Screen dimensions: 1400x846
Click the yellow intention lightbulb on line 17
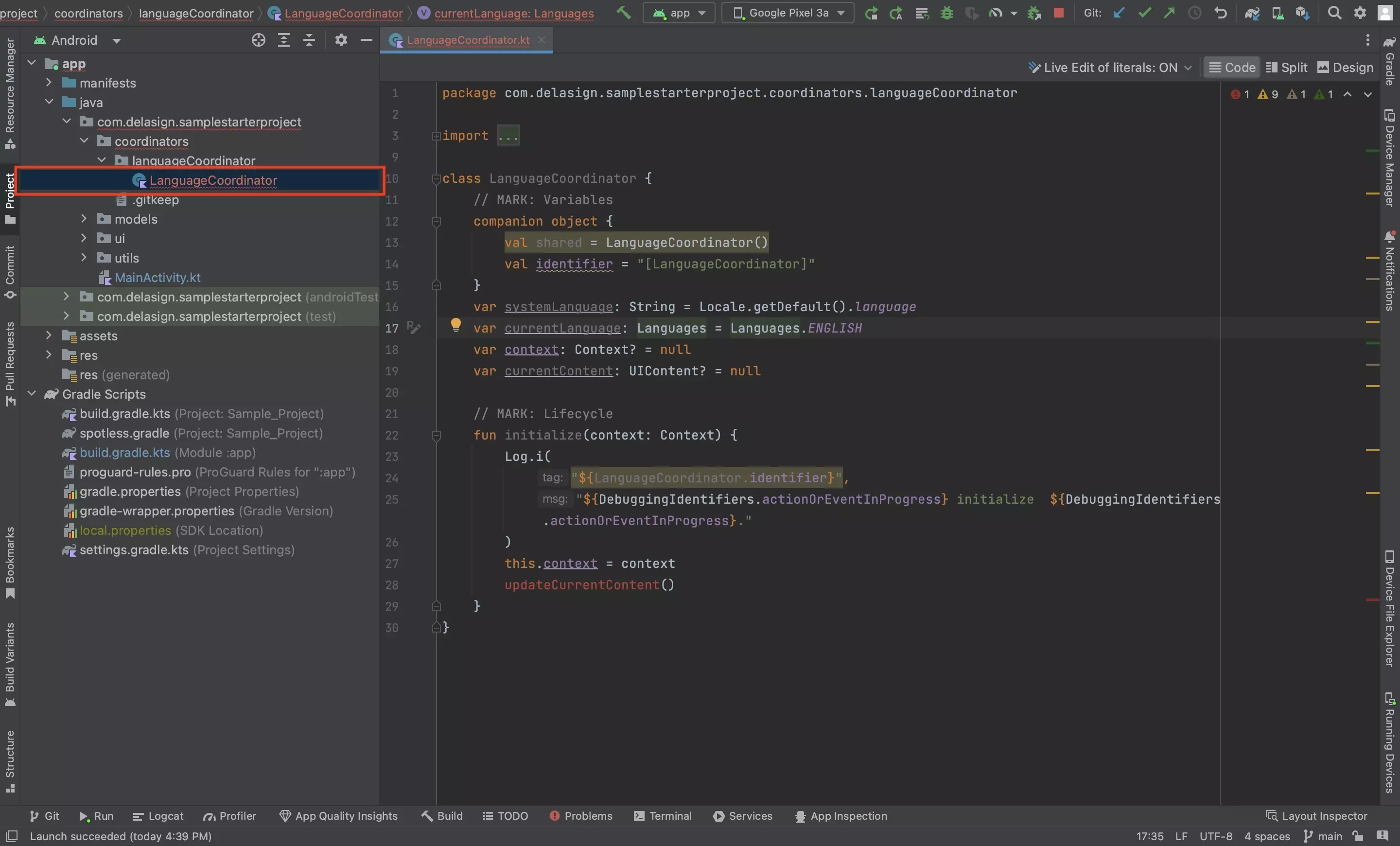(x=455, y=325)
